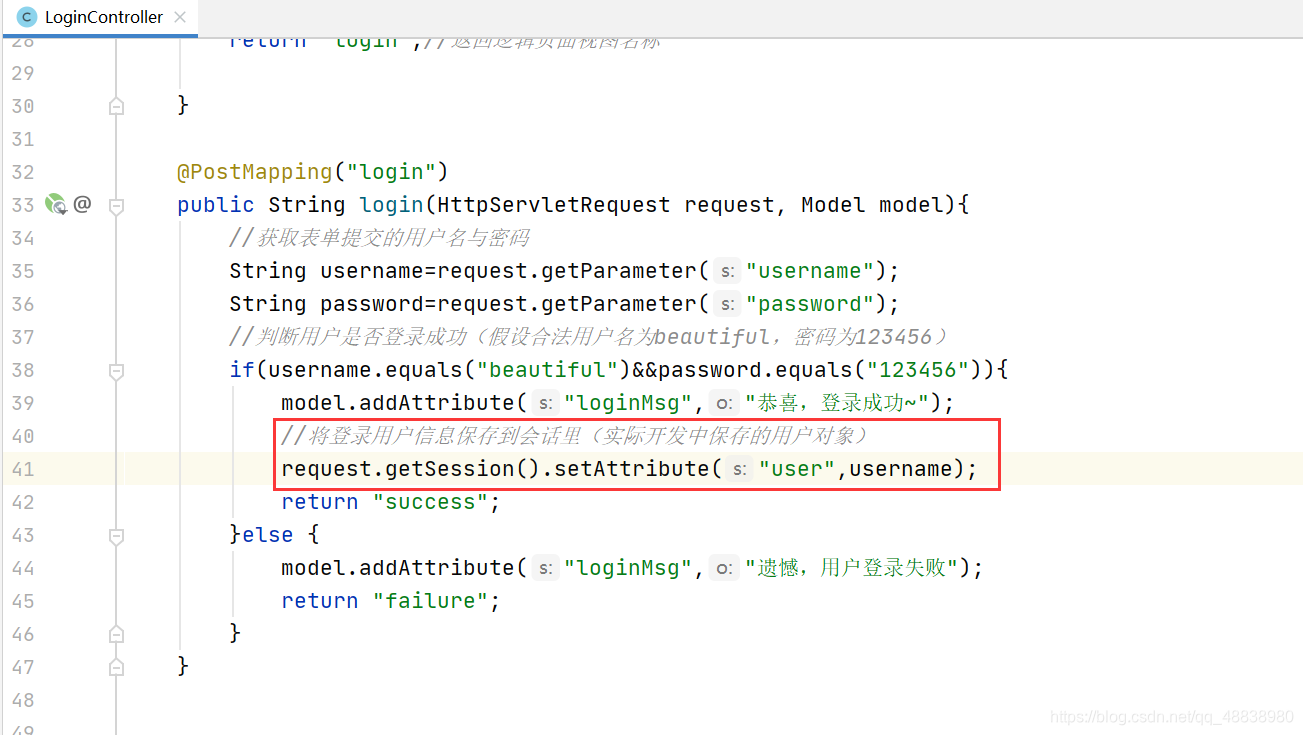This screenshot has width=1303, height=735.
Task: Click the @PostMapping annotation
Action: [x=254, y=172]
